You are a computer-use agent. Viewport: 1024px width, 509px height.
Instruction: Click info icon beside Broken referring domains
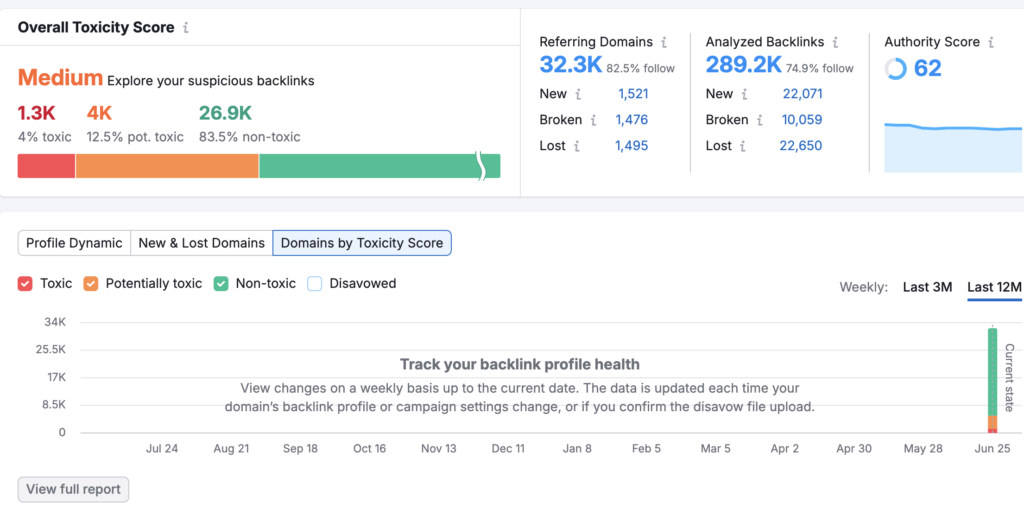[x=593, y=120]
